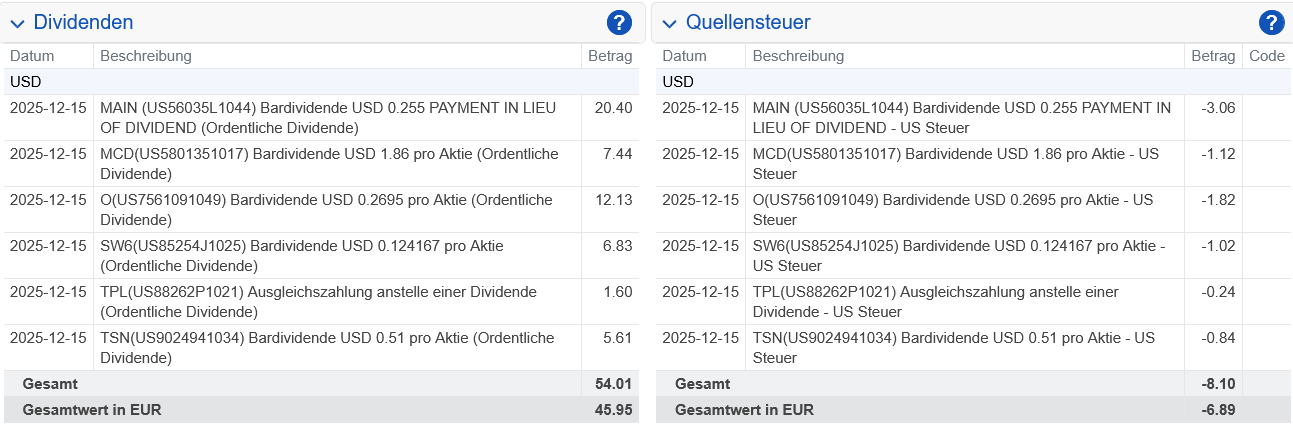The width and height of the screenshot is (1293, 425).
Task: Select the SW6 US Steuer withholding row
Action: point(960,256)
